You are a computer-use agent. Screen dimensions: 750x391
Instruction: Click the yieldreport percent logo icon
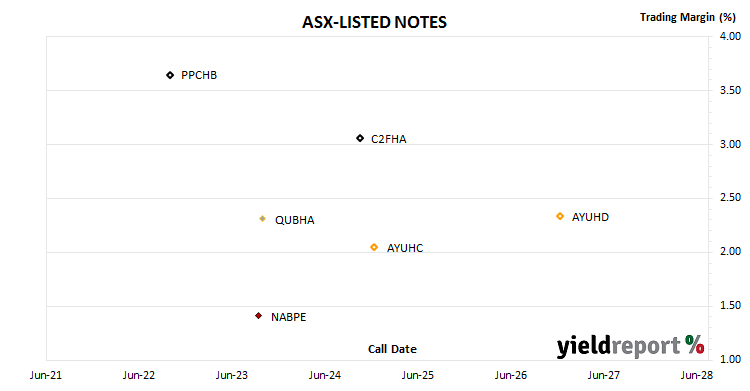click(695, 344)
